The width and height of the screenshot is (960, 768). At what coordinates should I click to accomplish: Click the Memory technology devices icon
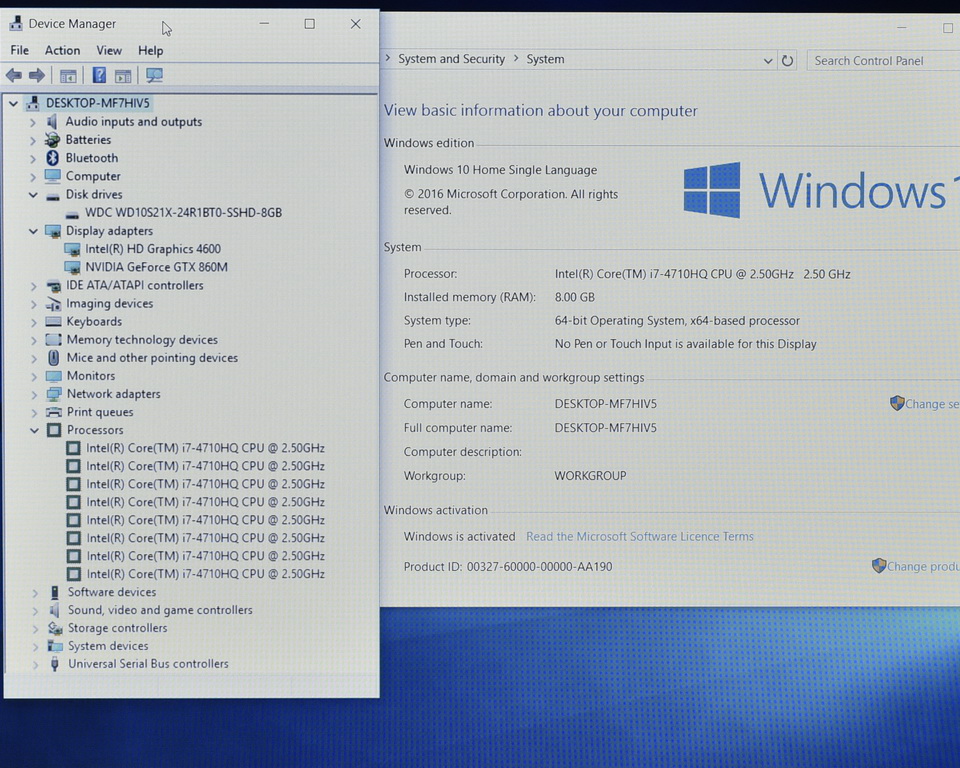(54, 339)
